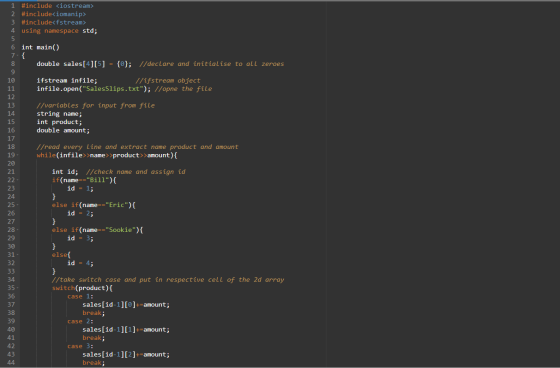Click comment "//variables for input from file"
This screenshot has height=368, width=560.
point(95,105)
